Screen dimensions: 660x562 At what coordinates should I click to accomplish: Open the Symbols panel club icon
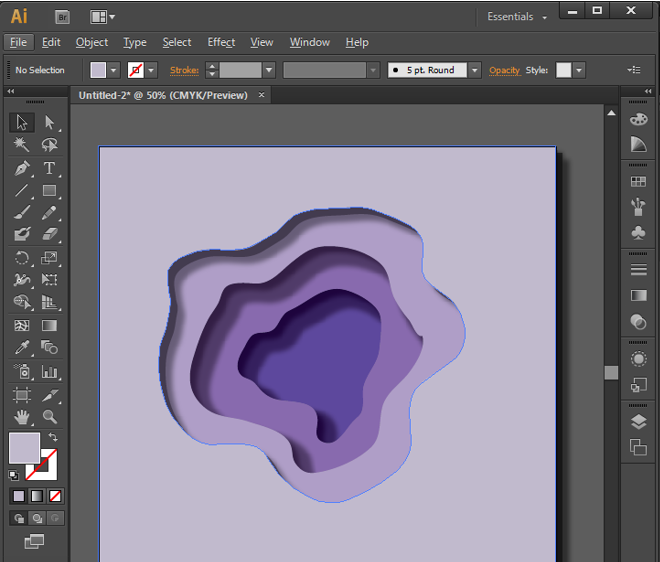click(x=639, y=233)
